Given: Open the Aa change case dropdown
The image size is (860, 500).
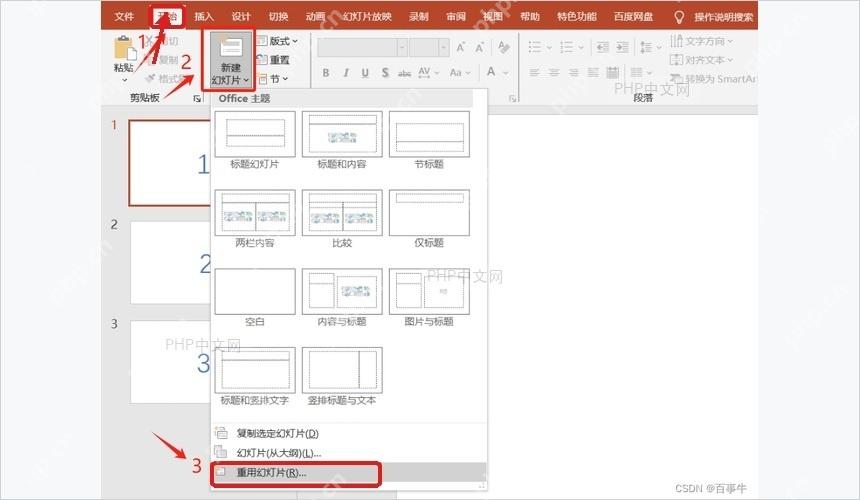Looking at the screenshot, I should 460,72.
